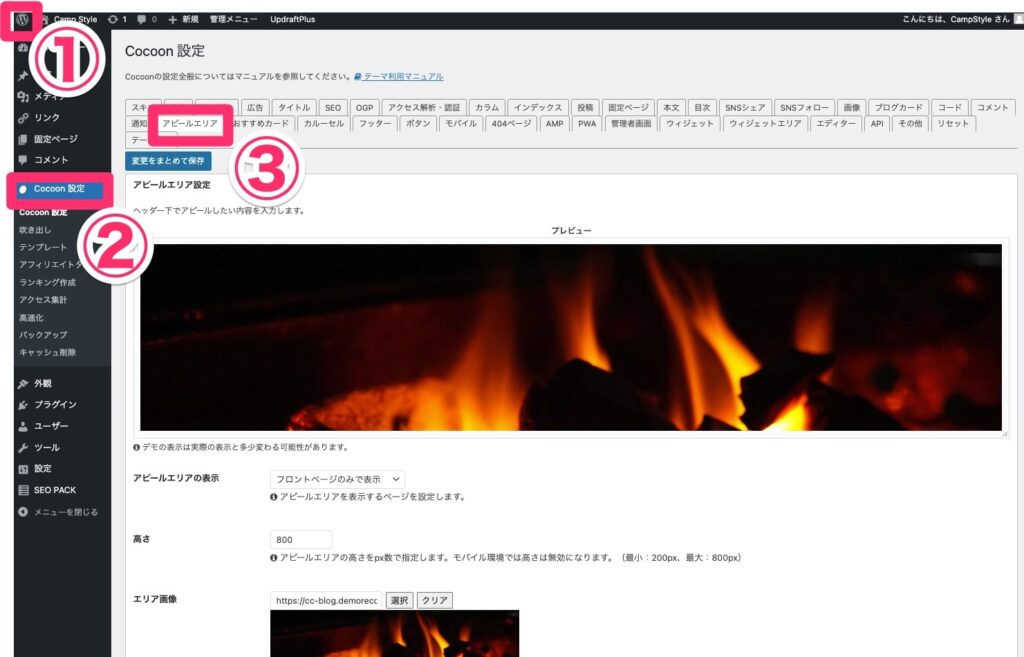Open the comments bubble in admin bar
The height and width of the screenshot is (657, 1024).
(141, 20)
